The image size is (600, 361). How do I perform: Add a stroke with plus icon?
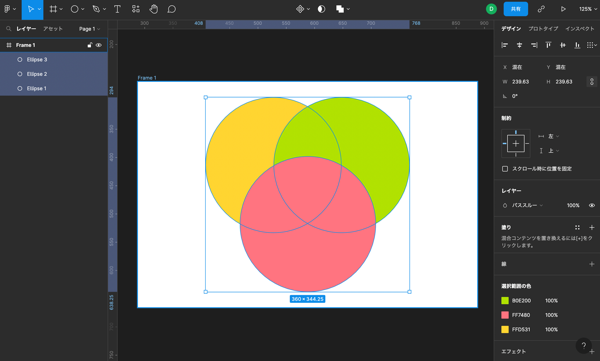tap(592, 264)
